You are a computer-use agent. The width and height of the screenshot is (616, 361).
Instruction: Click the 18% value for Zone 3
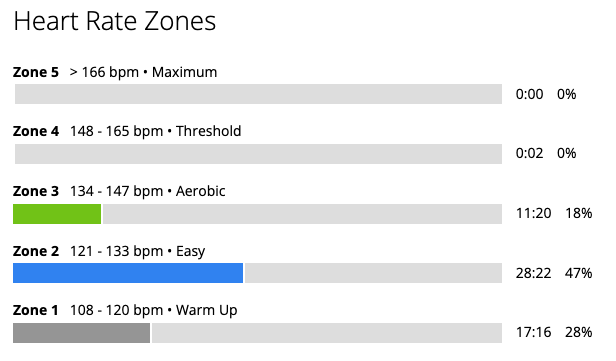coord(578,213)
